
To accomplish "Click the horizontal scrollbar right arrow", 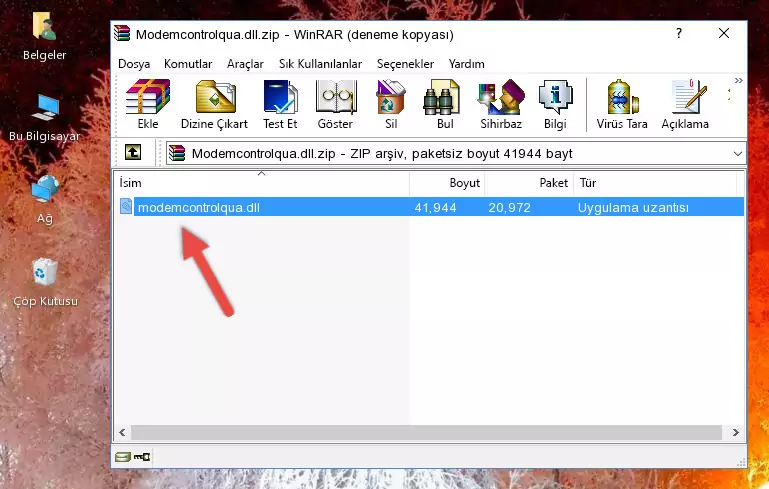I will (735, 433).
